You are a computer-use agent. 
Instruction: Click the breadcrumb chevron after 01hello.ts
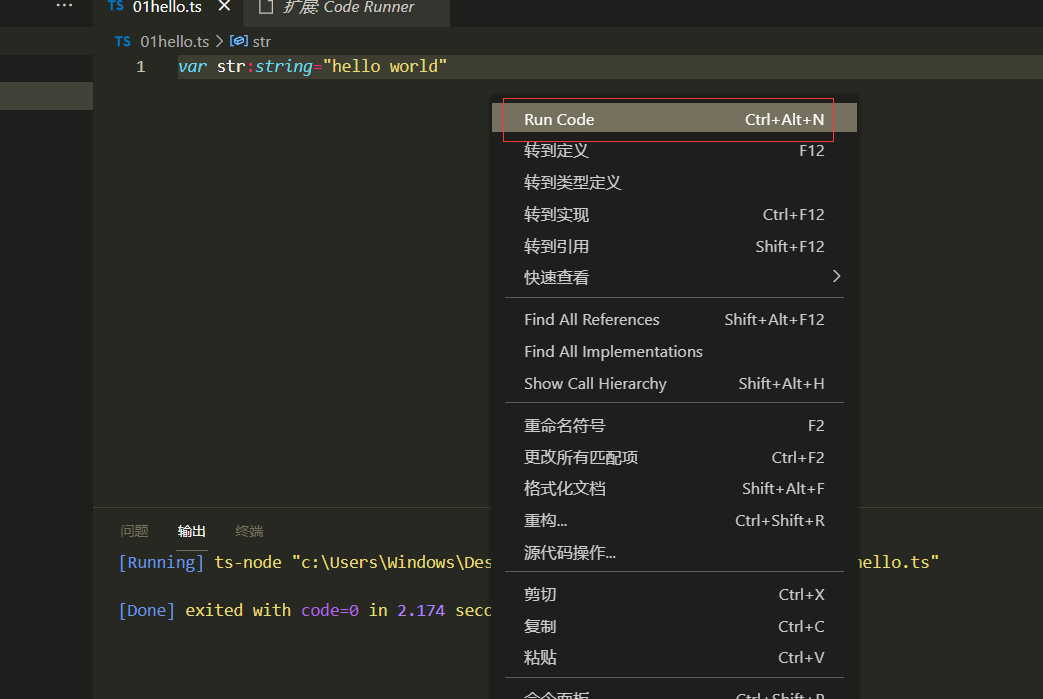tap(219, 42)
